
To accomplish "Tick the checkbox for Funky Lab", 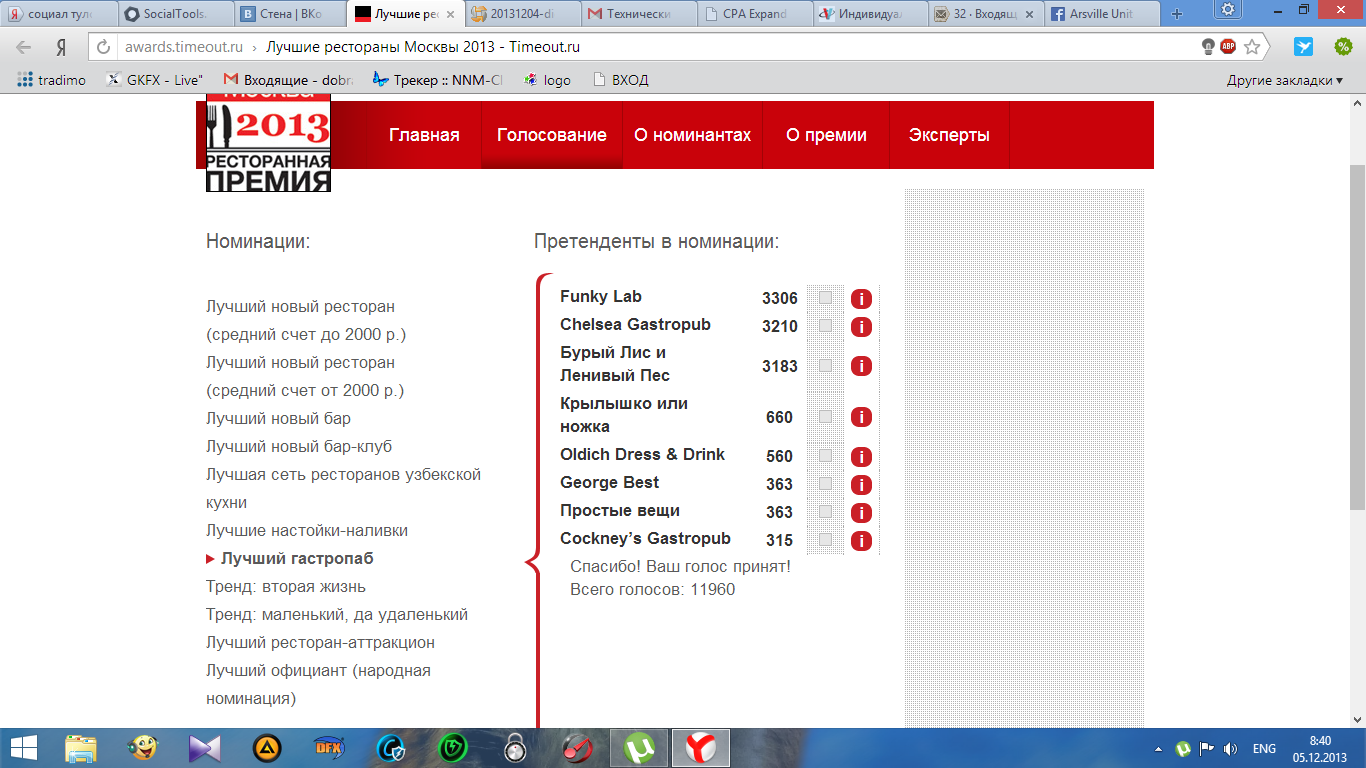I will [825, 297].
